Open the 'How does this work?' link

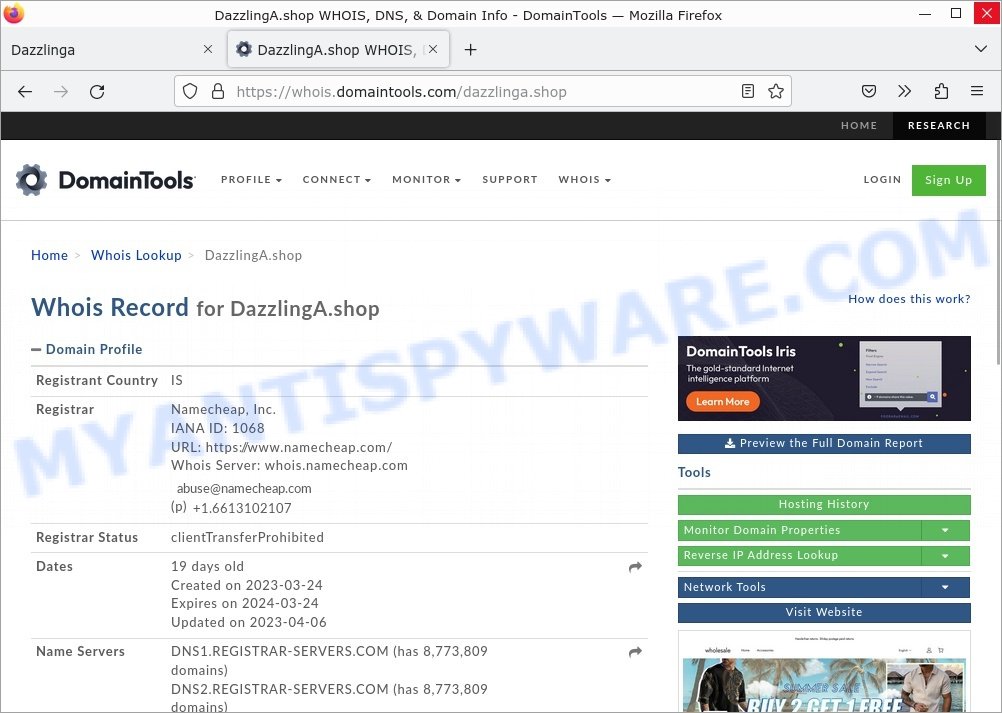(909, 299)
